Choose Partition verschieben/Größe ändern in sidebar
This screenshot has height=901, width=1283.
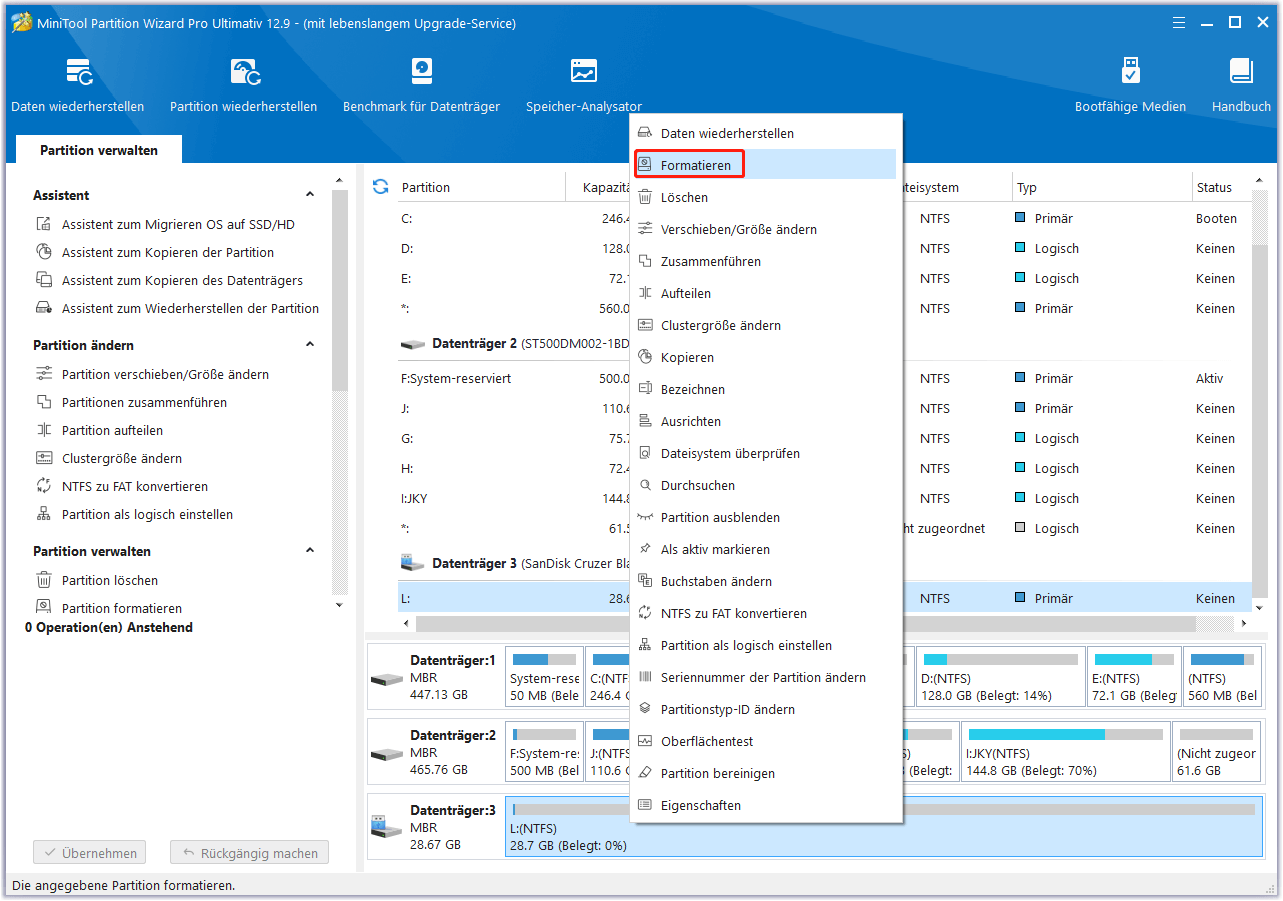tap(165, 374)
